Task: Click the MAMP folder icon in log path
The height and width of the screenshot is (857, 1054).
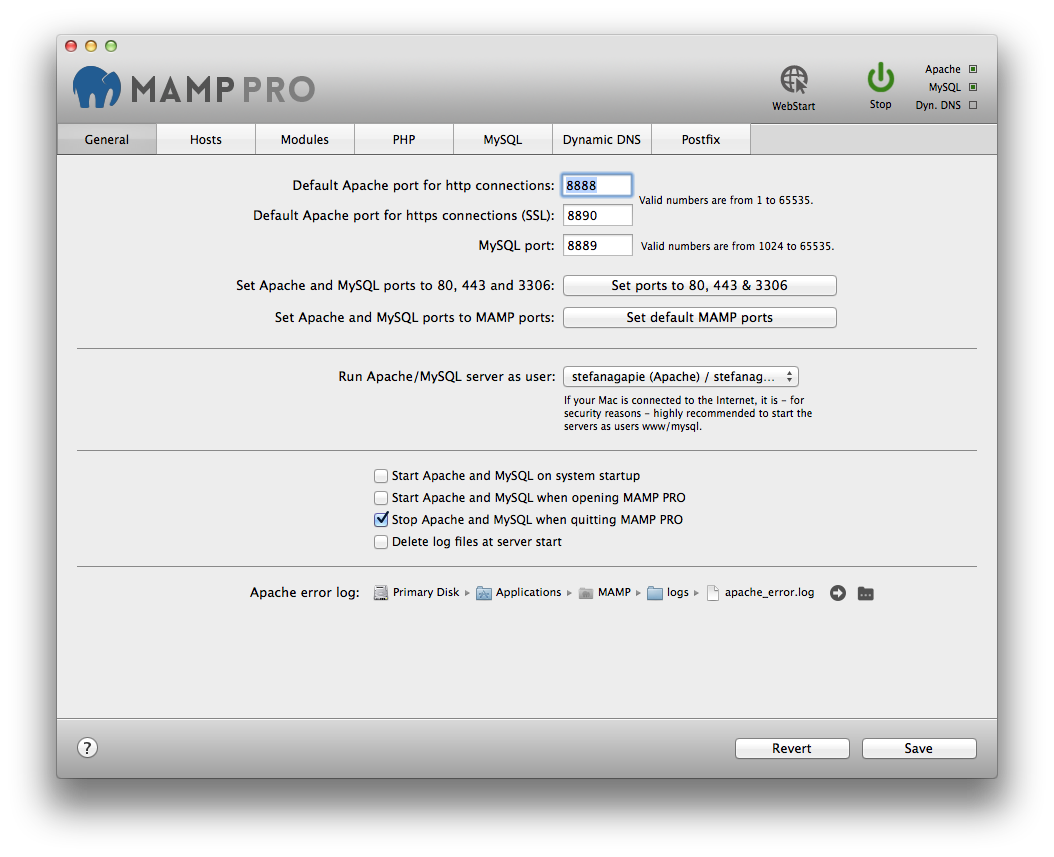Action: pos(585,593)
